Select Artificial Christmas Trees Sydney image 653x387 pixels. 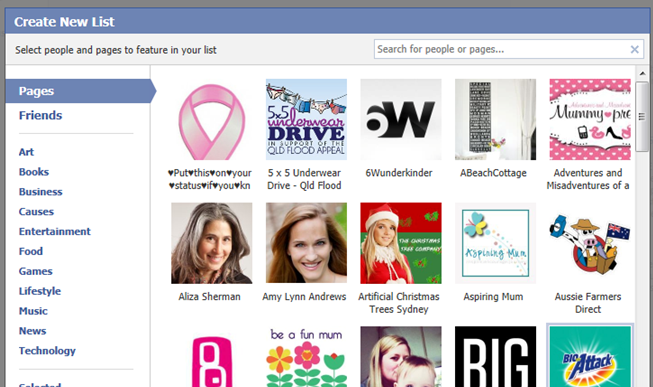pyautogui.click(x=401, y=243)
